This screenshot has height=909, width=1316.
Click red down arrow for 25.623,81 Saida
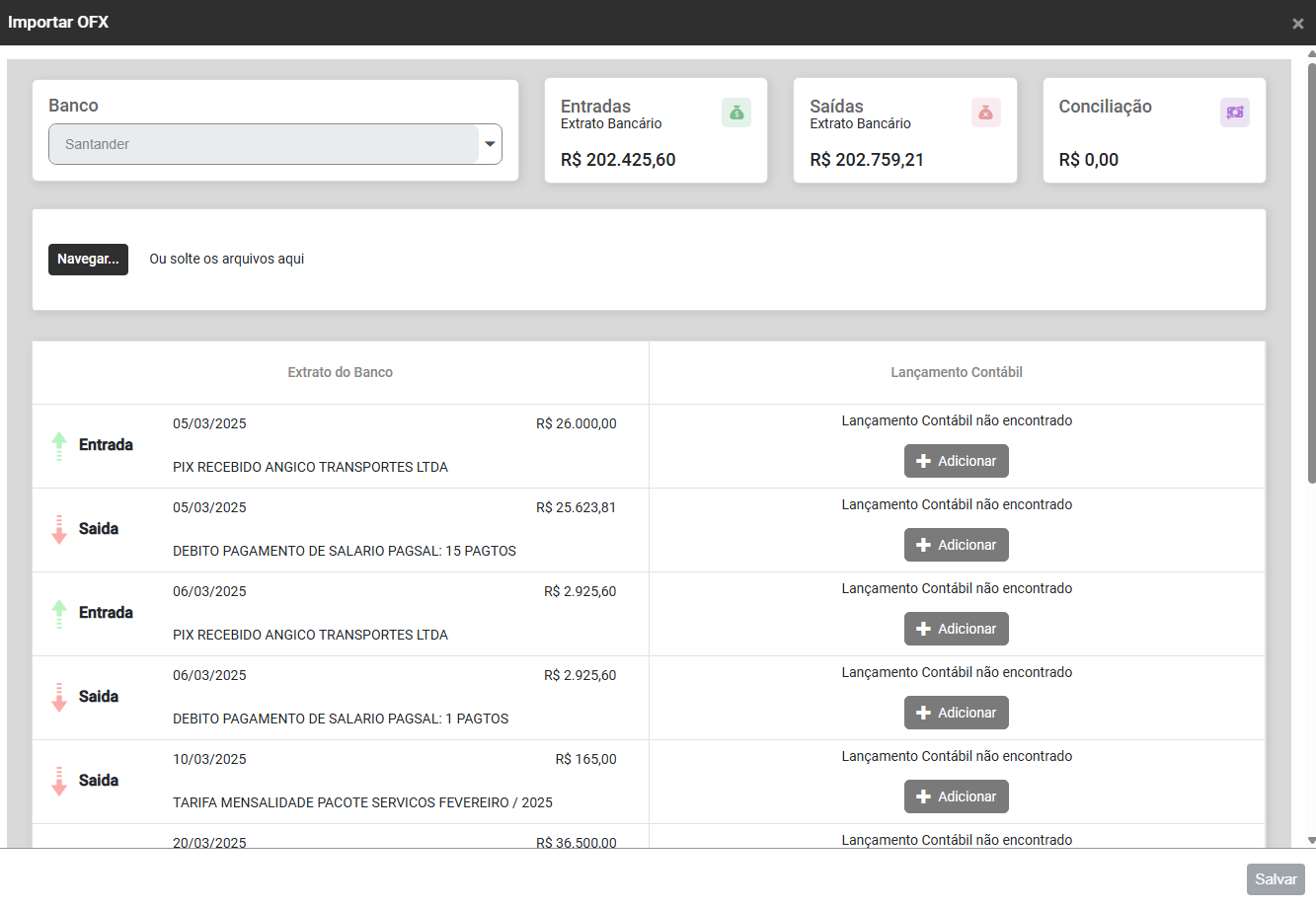pos(59,530)
